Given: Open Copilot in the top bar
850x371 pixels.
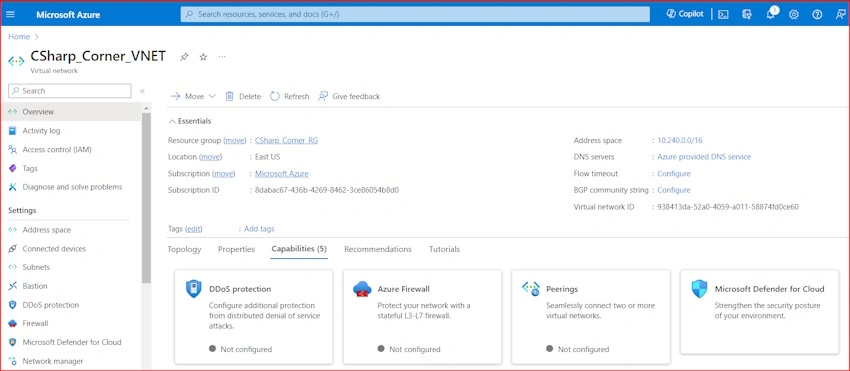Looking at the screenshot, I should point(685,14).
